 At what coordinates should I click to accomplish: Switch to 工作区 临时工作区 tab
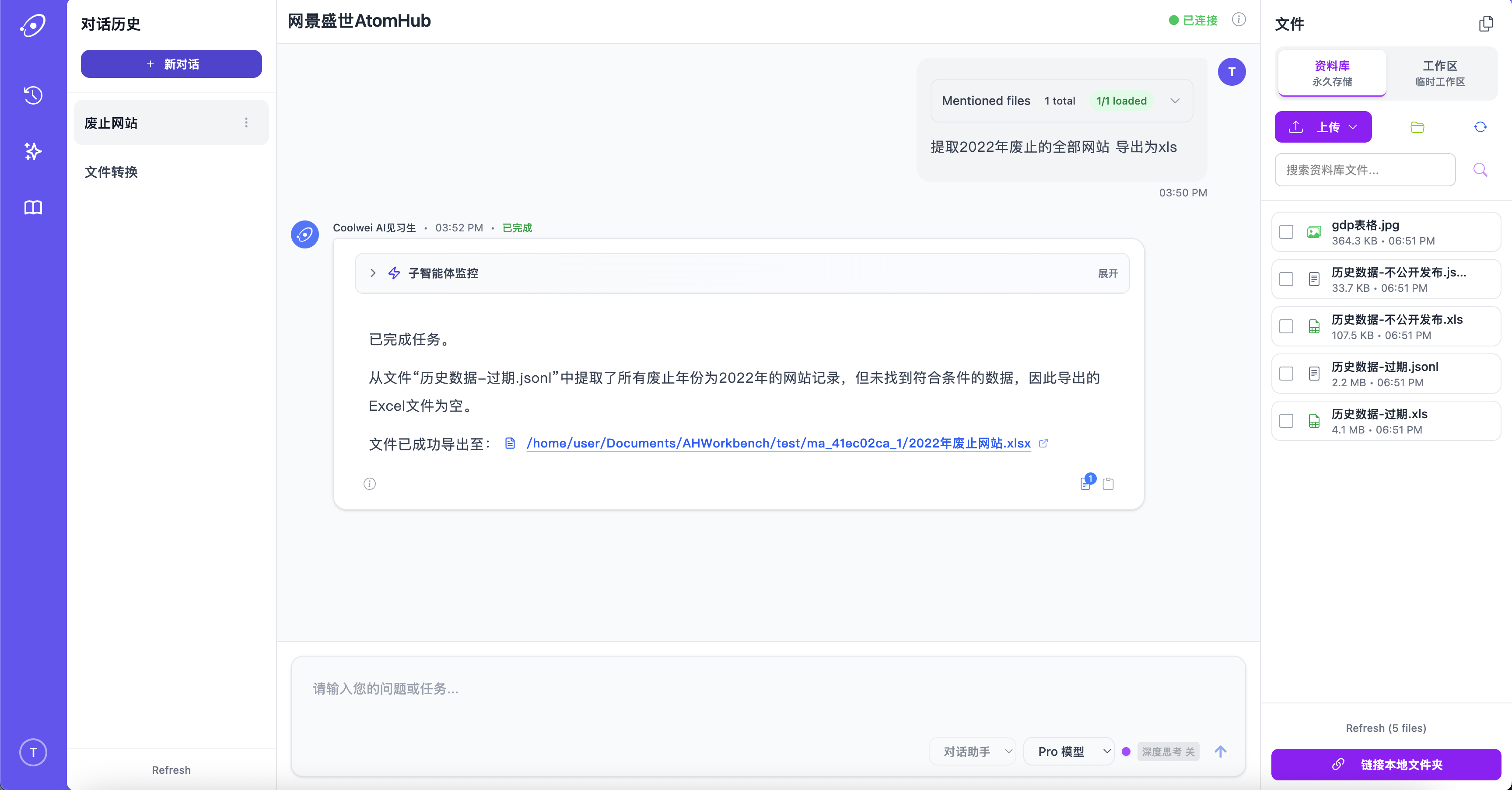click(x=1440, y=73)
